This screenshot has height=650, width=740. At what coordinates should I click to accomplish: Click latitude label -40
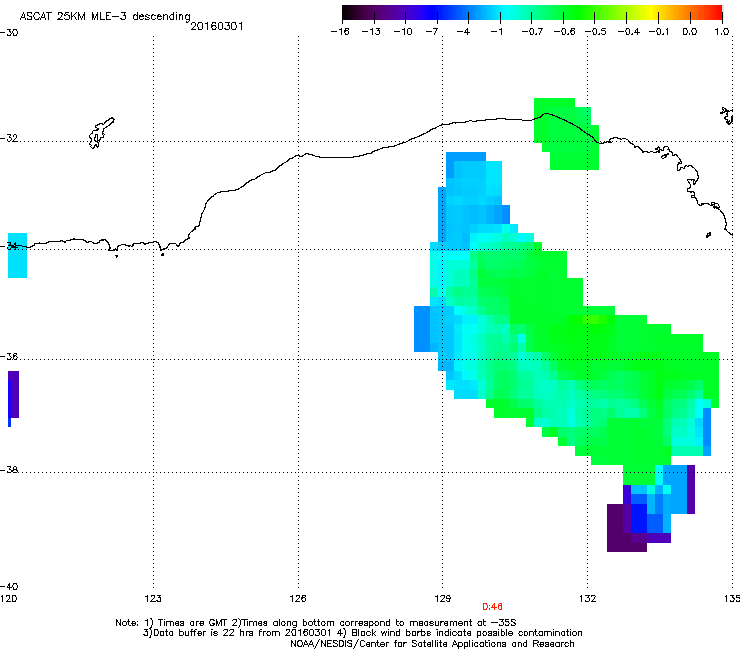(9, 586)
